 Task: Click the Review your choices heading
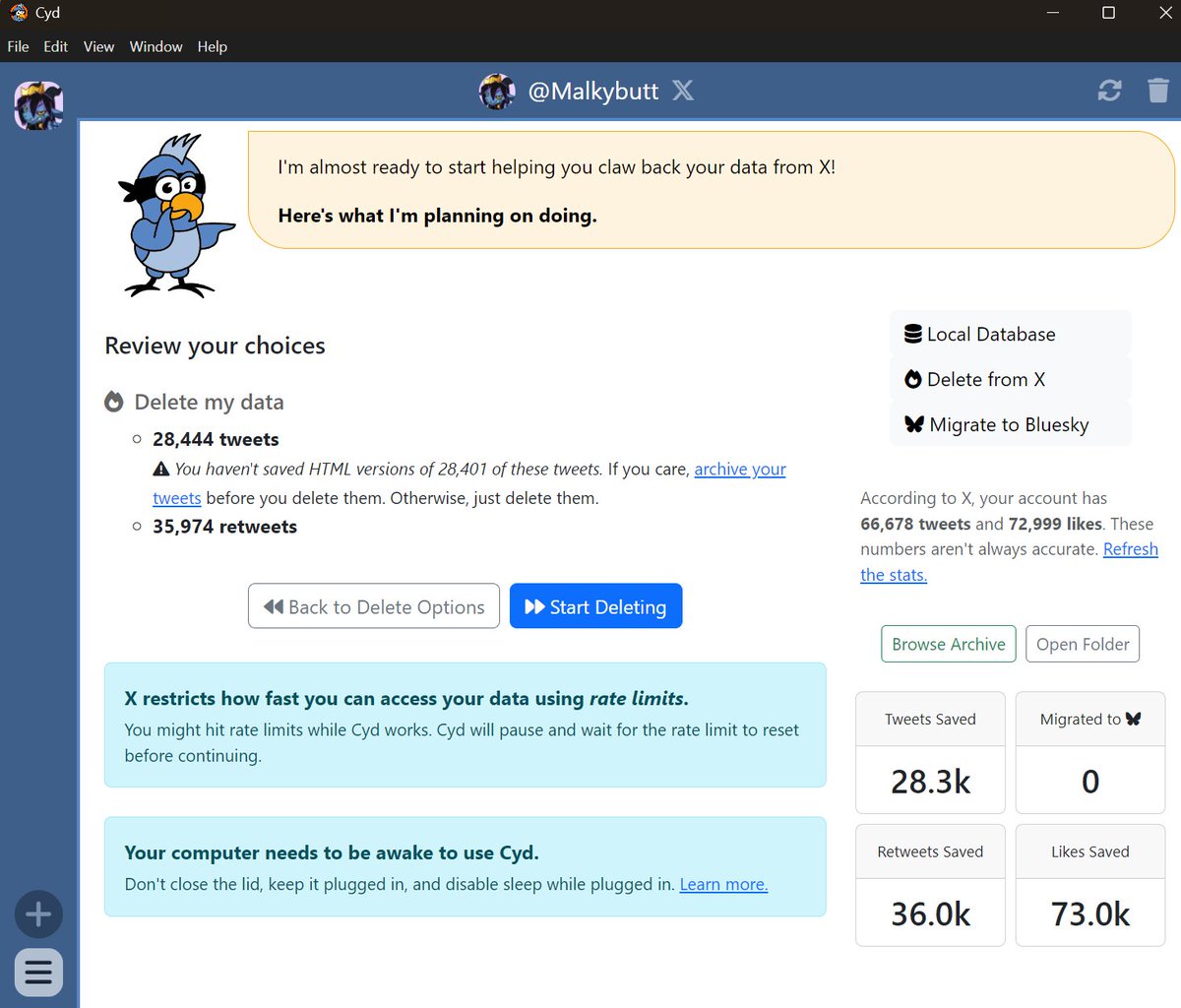click(215, 346)
